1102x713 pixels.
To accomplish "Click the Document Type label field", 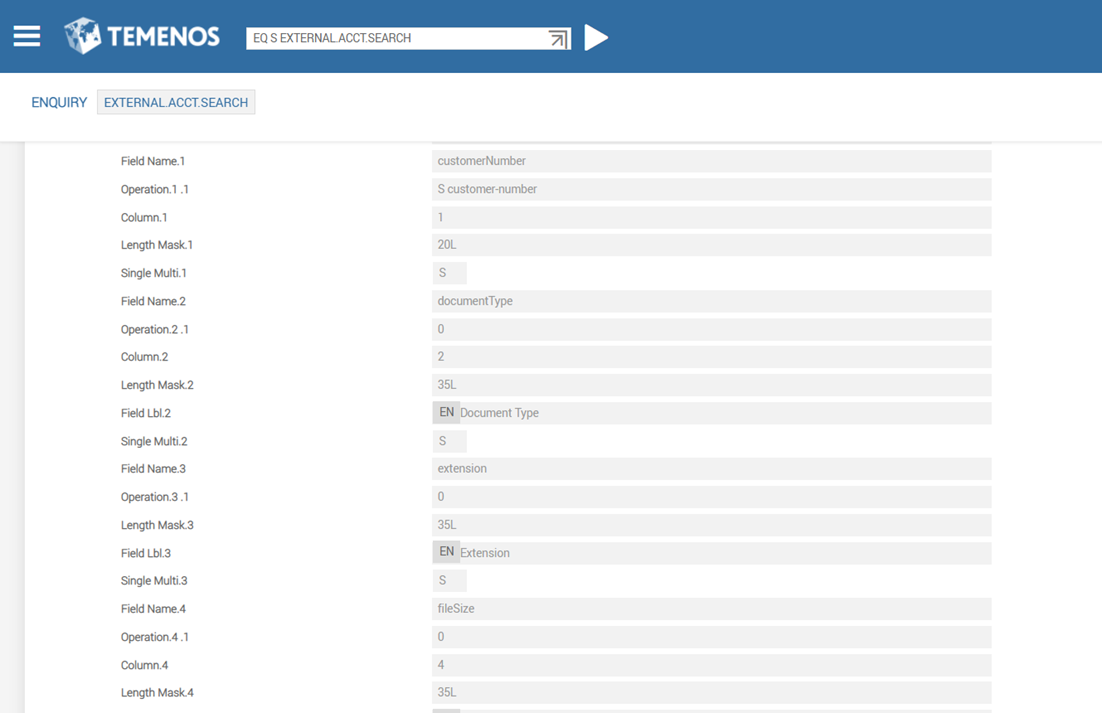I will click(724, 413).
